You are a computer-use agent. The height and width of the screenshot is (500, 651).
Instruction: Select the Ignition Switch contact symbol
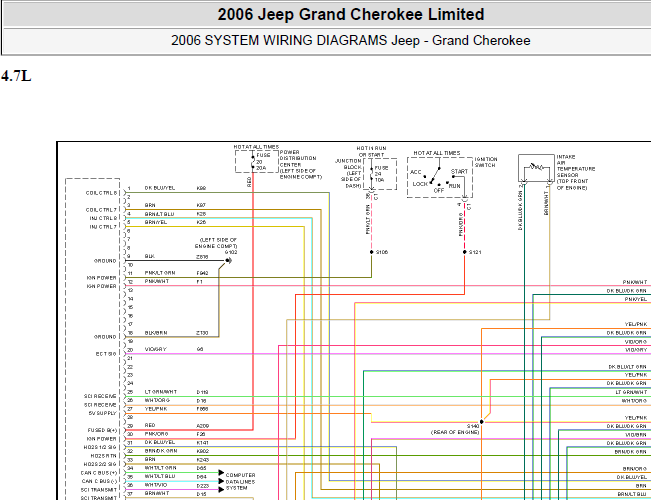coord(439,177)
